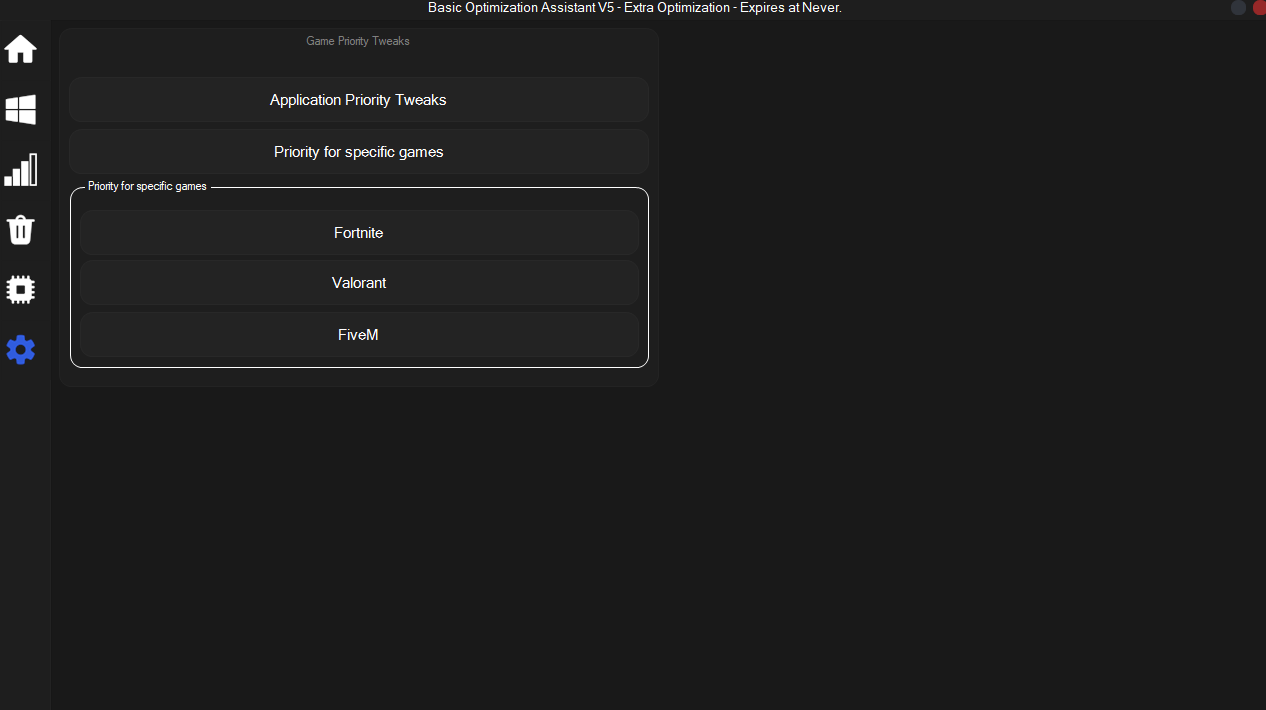Open the Windows tweaks section icon

tap(21, 110)
